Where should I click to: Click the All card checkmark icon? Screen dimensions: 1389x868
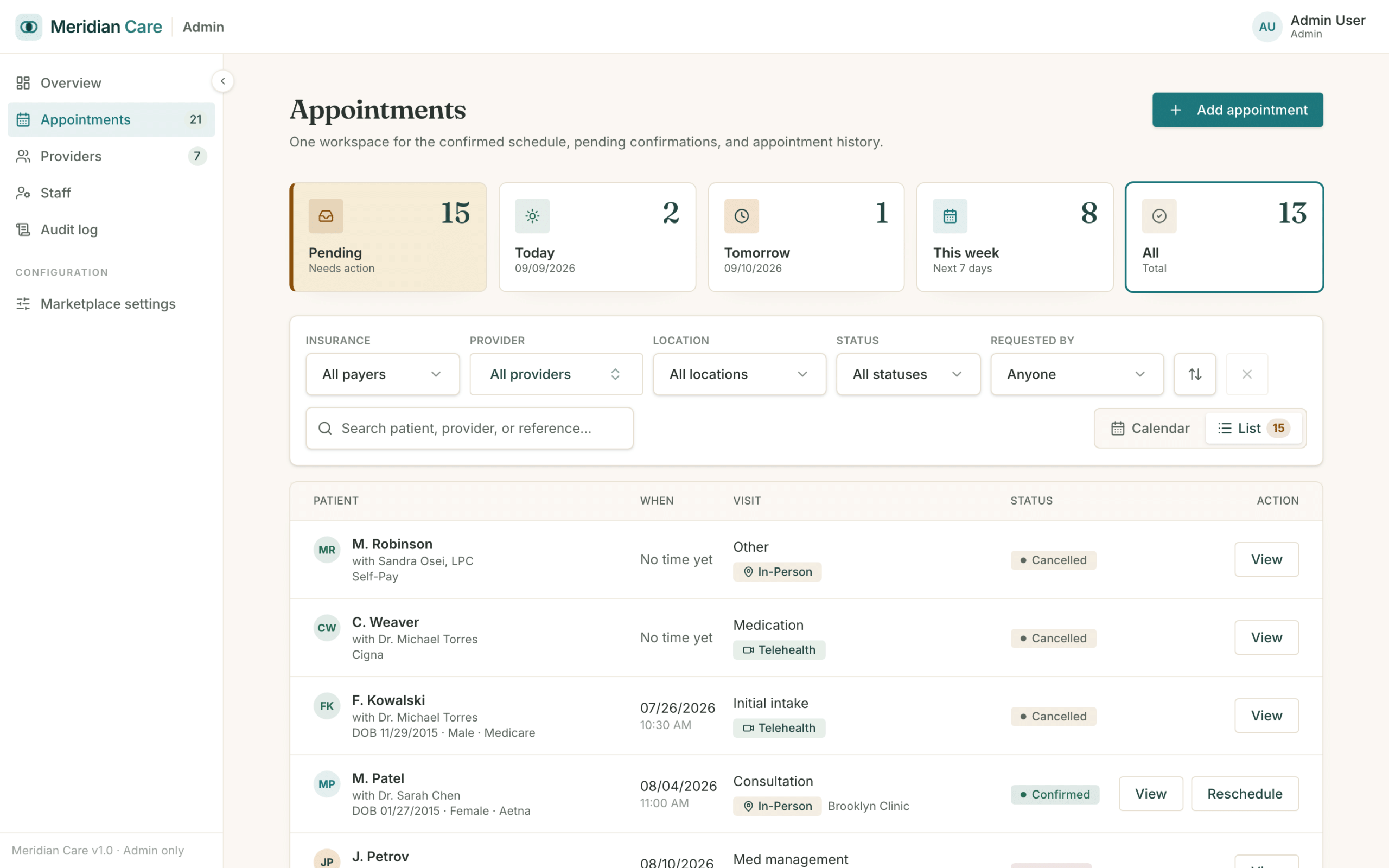(1159, 216)
